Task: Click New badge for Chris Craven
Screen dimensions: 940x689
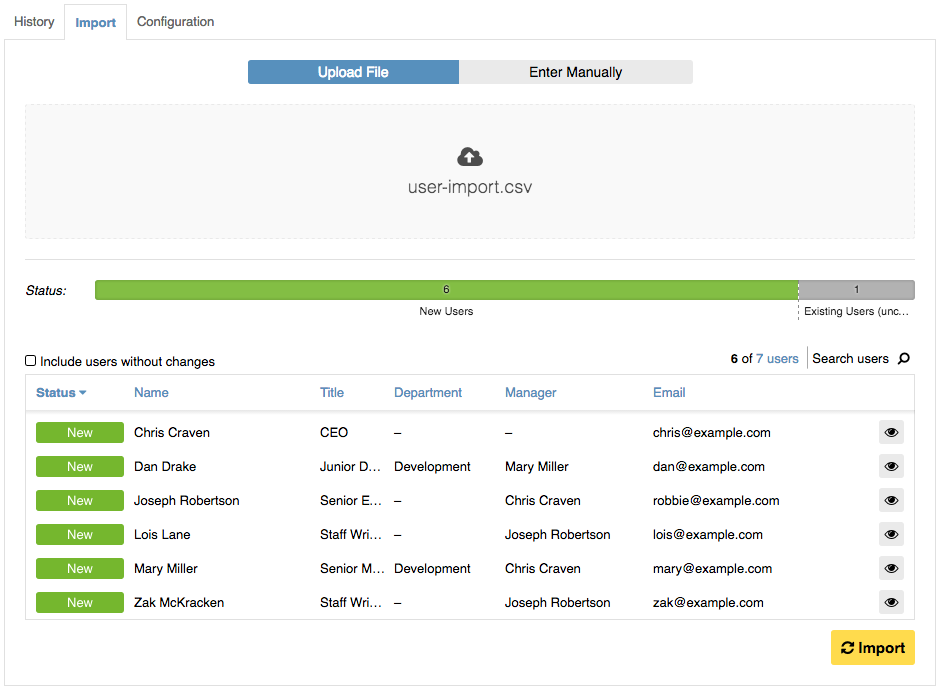Action: click(x=80, y=432)
